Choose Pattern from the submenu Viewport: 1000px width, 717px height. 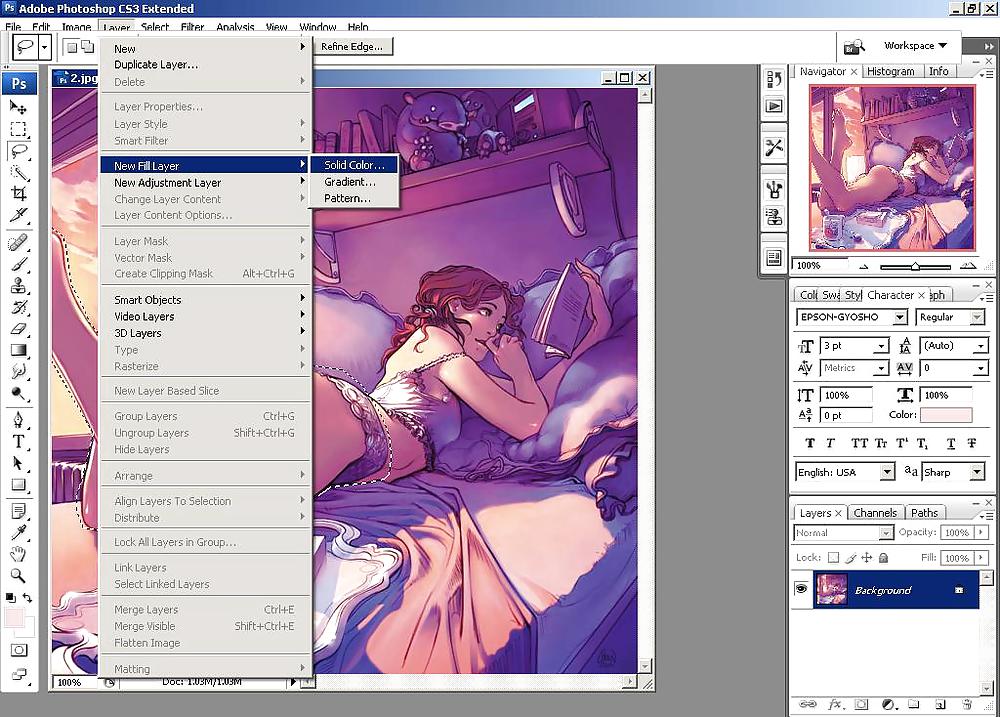[x=354, y=198]
